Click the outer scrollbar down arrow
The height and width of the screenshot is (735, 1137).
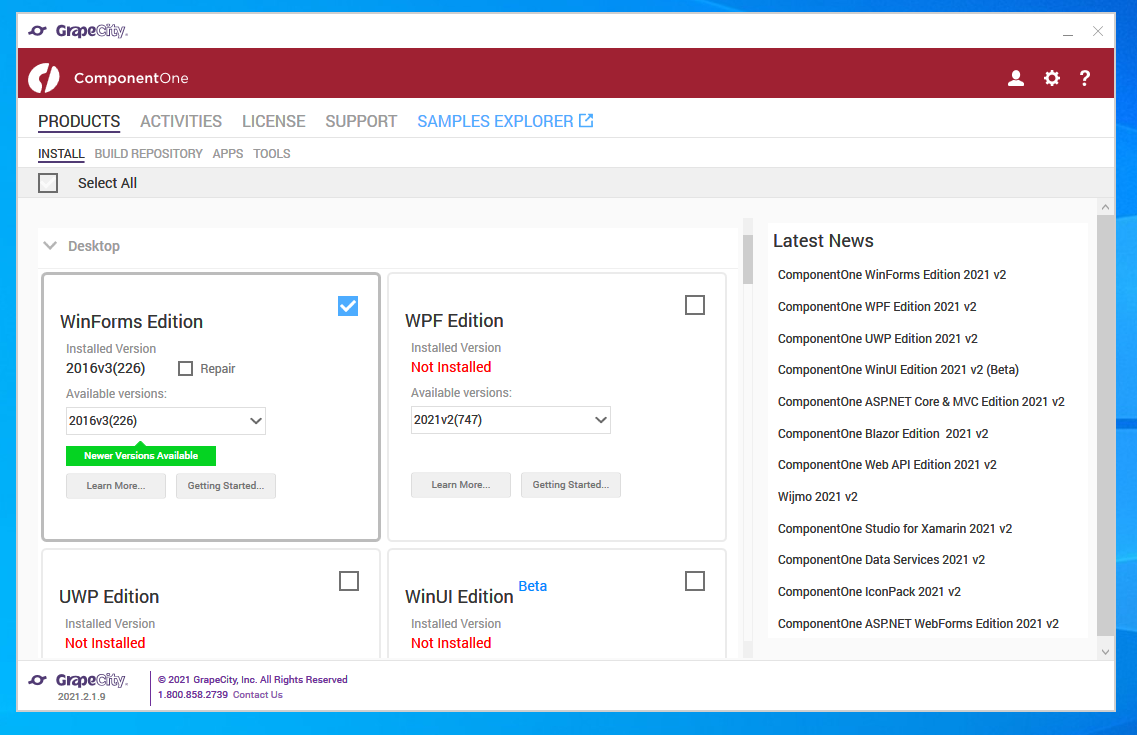[x=1105, y=652]
